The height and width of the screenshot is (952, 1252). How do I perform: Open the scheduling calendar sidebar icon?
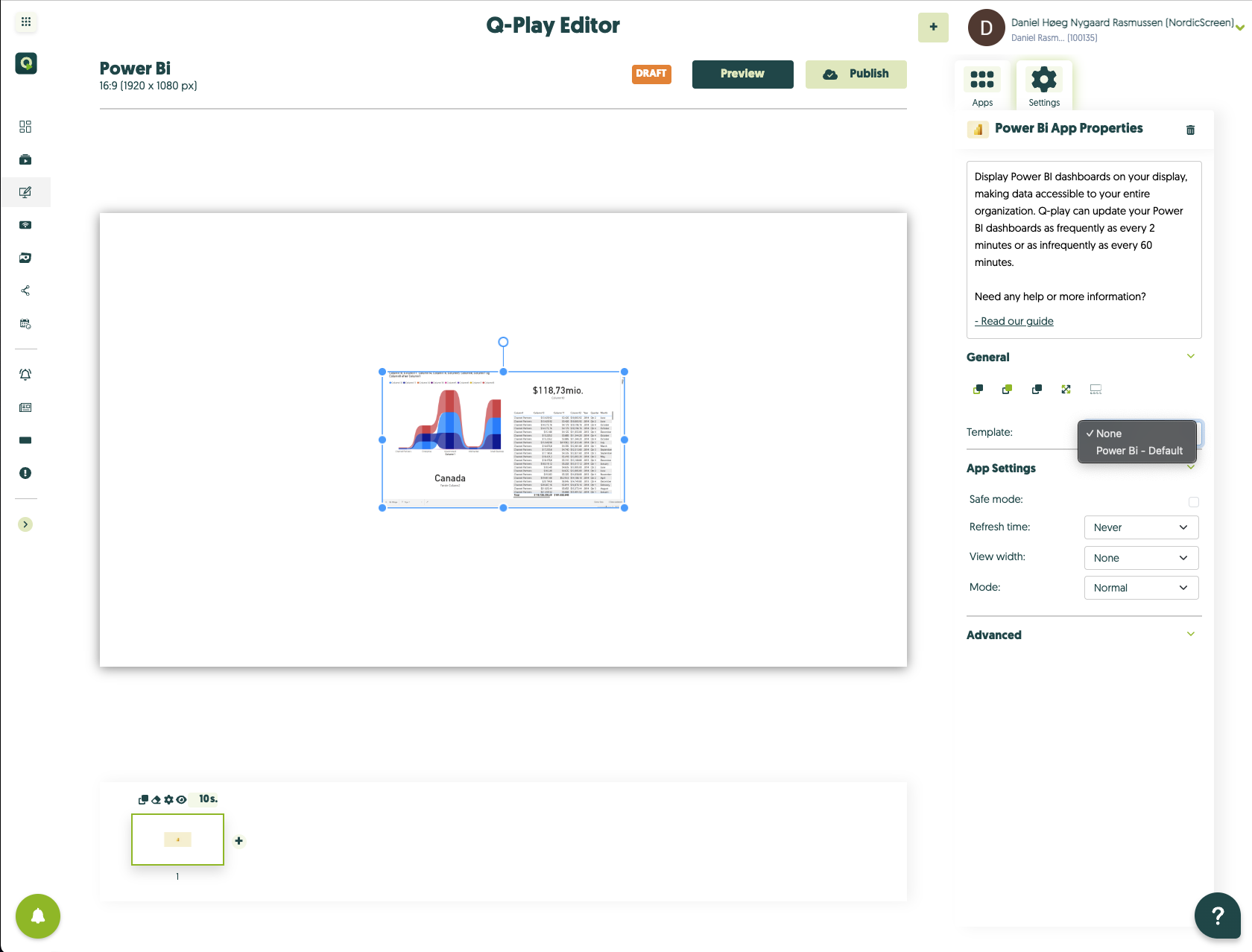tap(25, 323)
